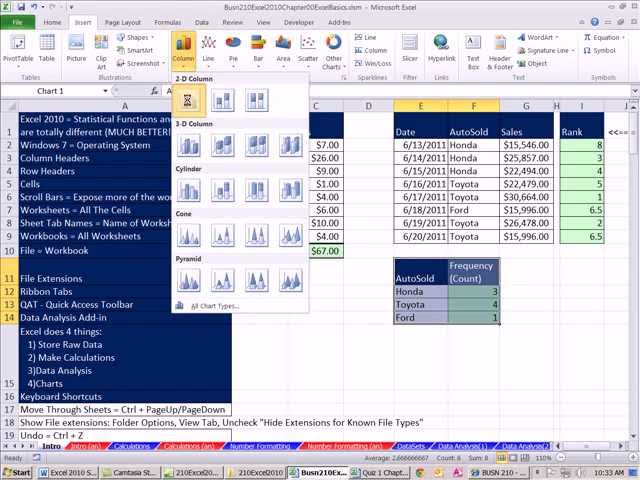Select the 3-D Column chart, last in row
Viewport: 640px width, 480px height.
pos(291,145)
